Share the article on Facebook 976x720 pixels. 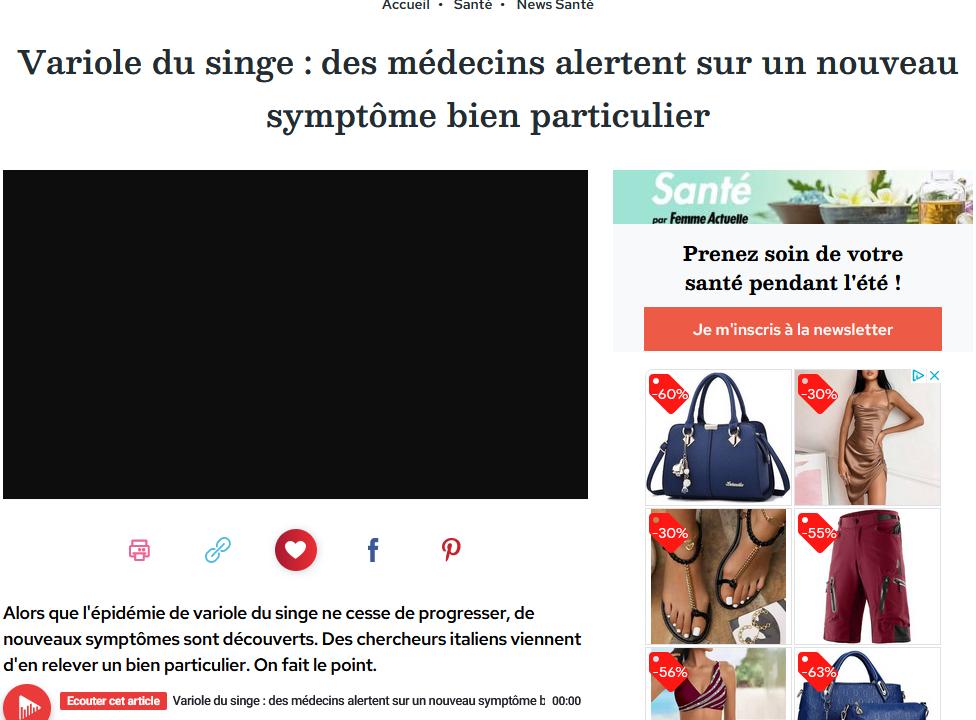[x=373, y=550]
